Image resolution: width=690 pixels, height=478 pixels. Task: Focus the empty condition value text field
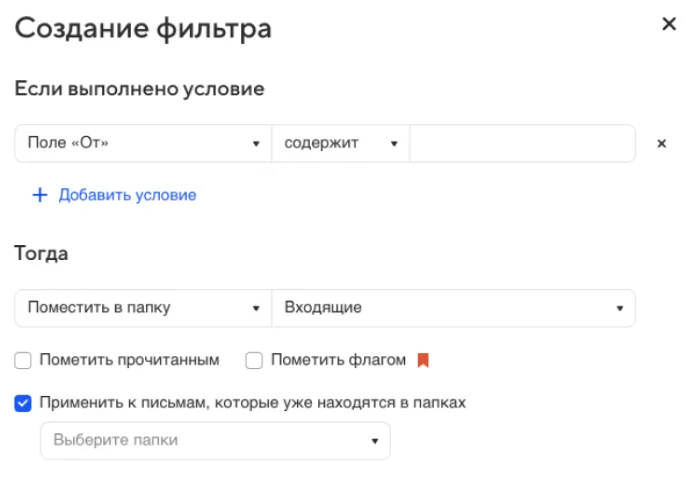point(522,144)
